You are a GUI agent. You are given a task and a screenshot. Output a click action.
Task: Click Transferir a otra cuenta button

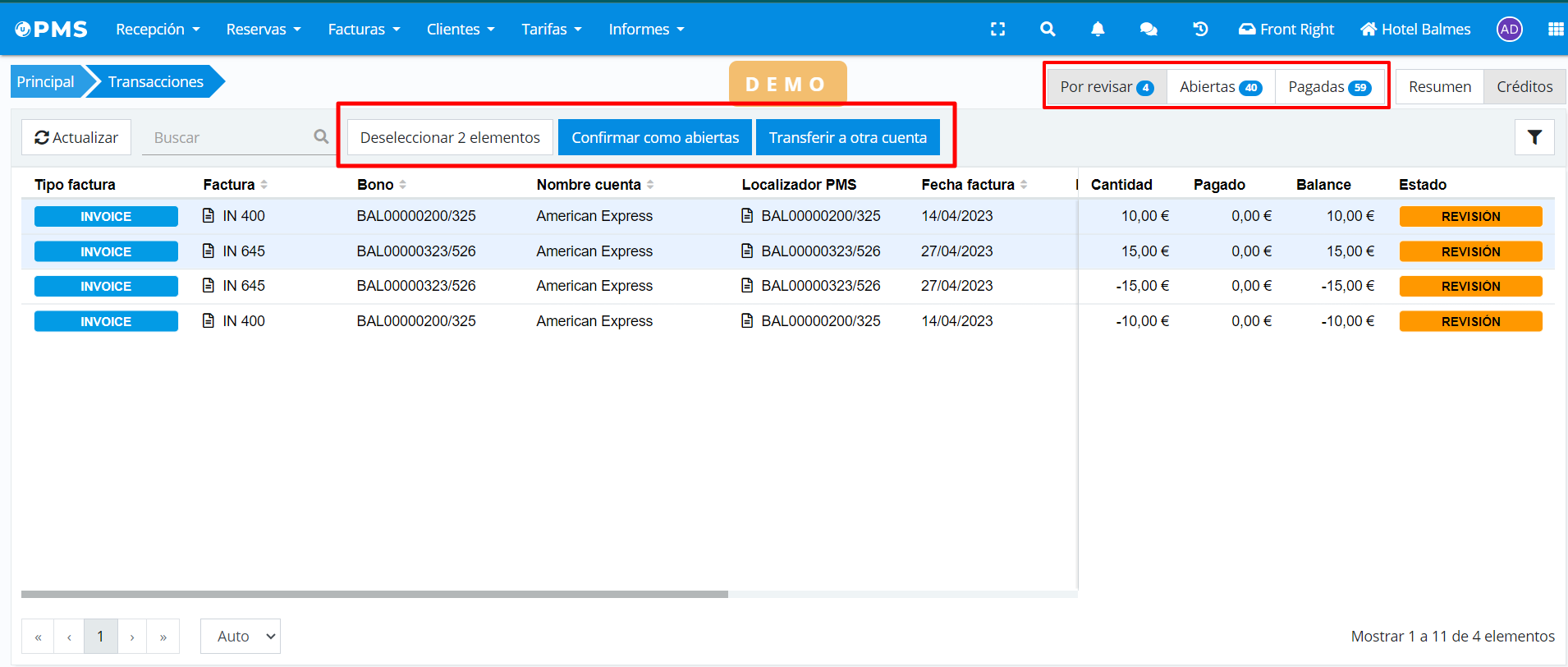[x=847, y=137]
